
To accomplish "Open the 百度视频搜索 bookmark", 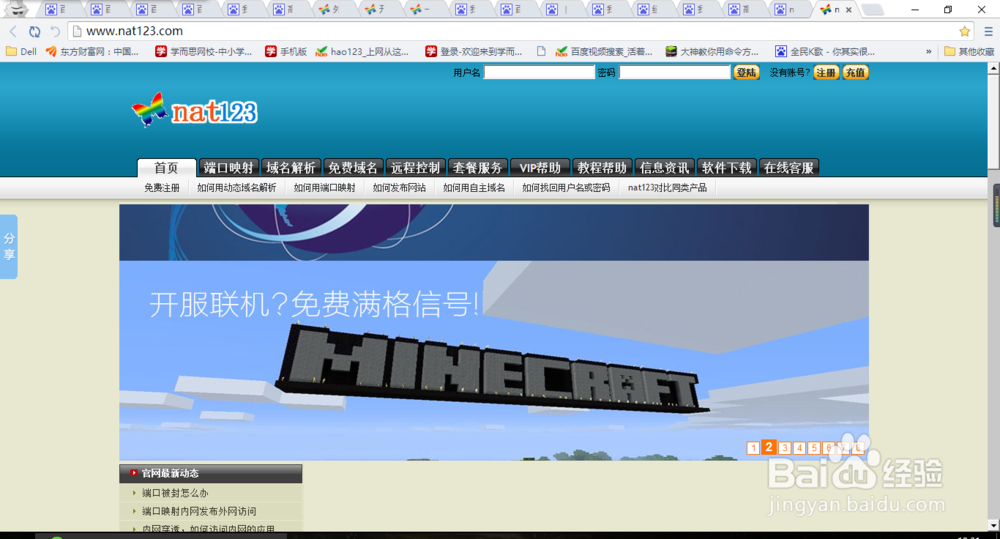I will tap(603, 52).
